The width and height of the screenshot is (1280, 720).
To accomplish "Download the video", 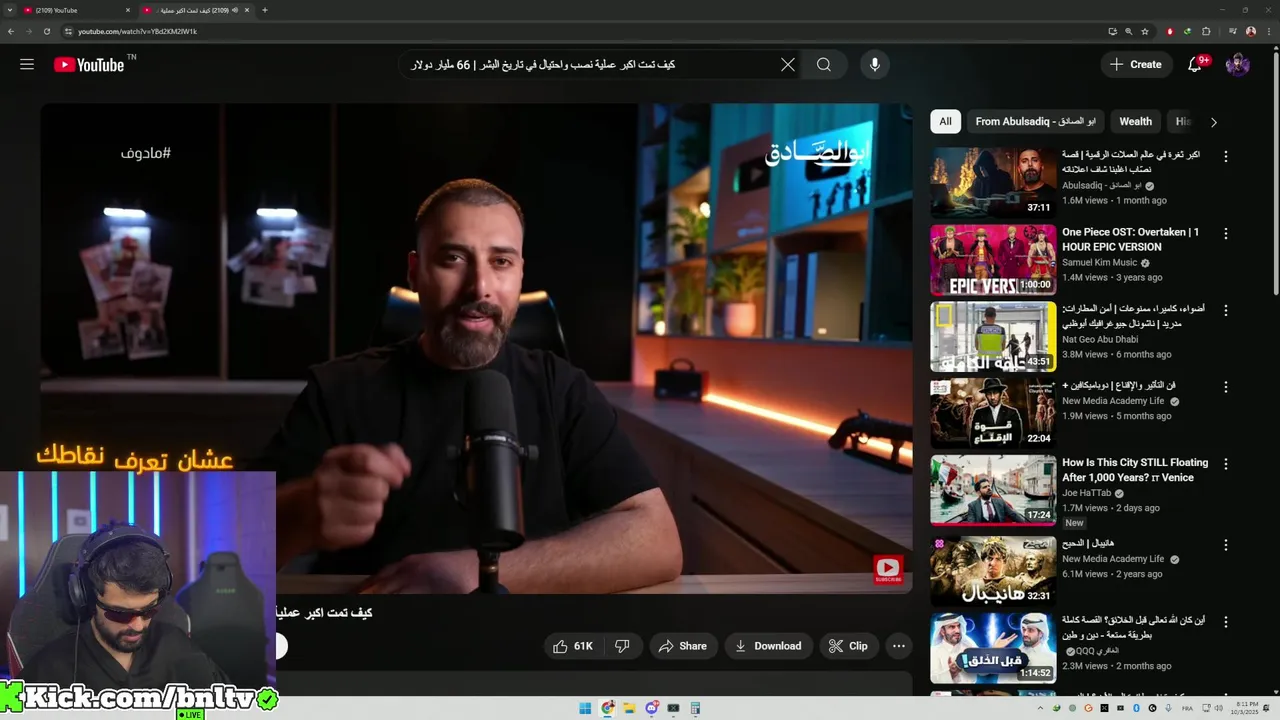I will pos(767,646).
